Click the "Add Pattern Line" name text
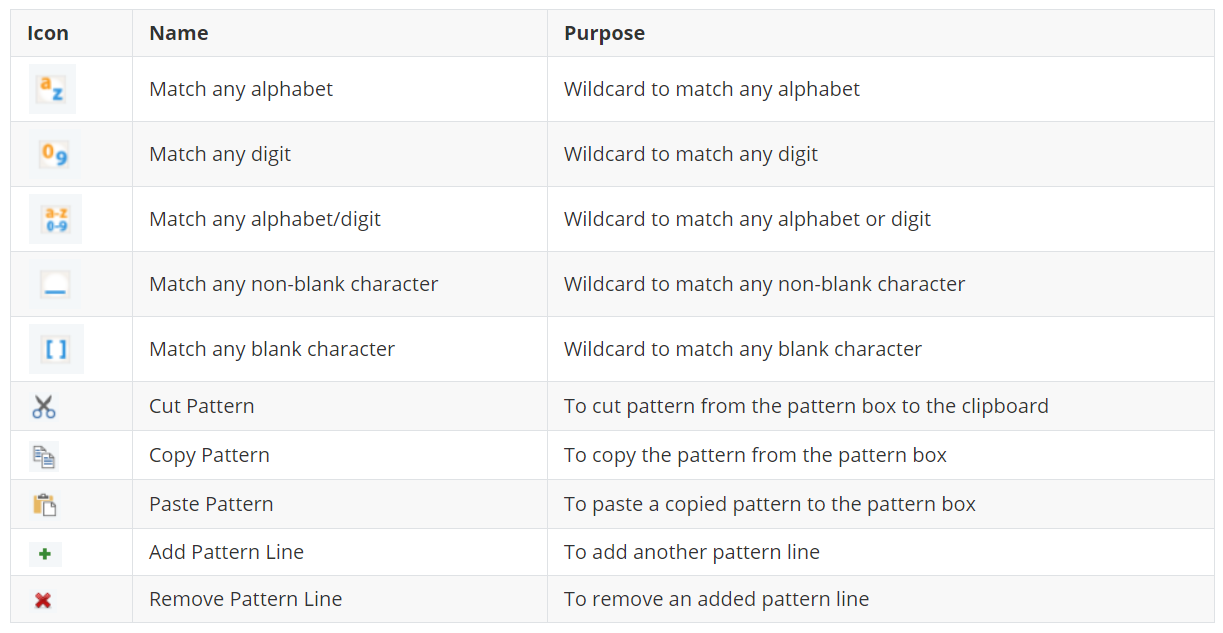Viewport: 1223px width, 633px height. point(226,552)
